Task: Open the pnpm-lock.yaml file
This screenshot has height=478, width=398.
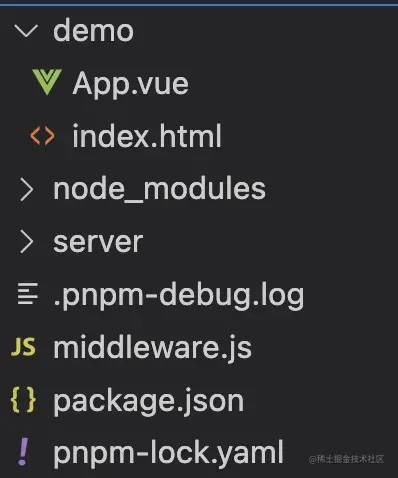Action: click(x=168, y=453)
